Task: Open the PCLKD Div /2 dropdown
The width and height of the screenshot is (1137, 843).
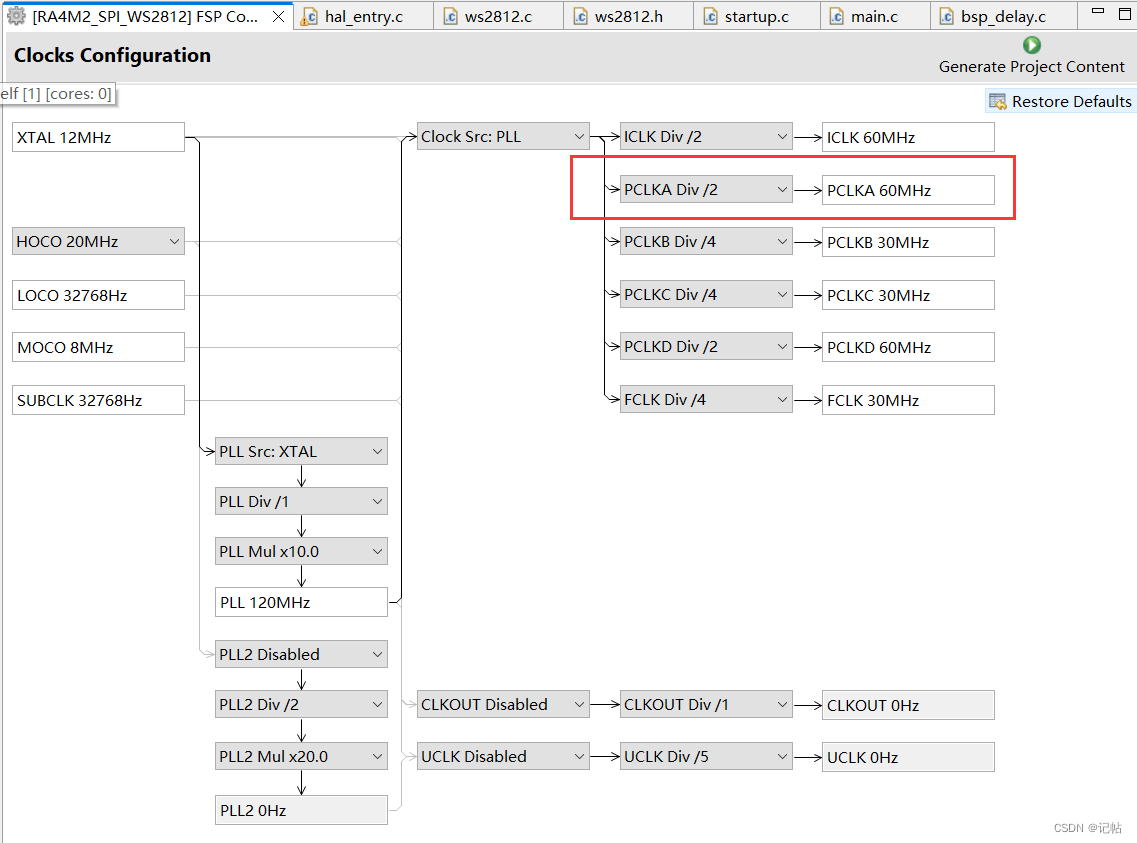Action: pyautogui.click(x=706, y=346)
